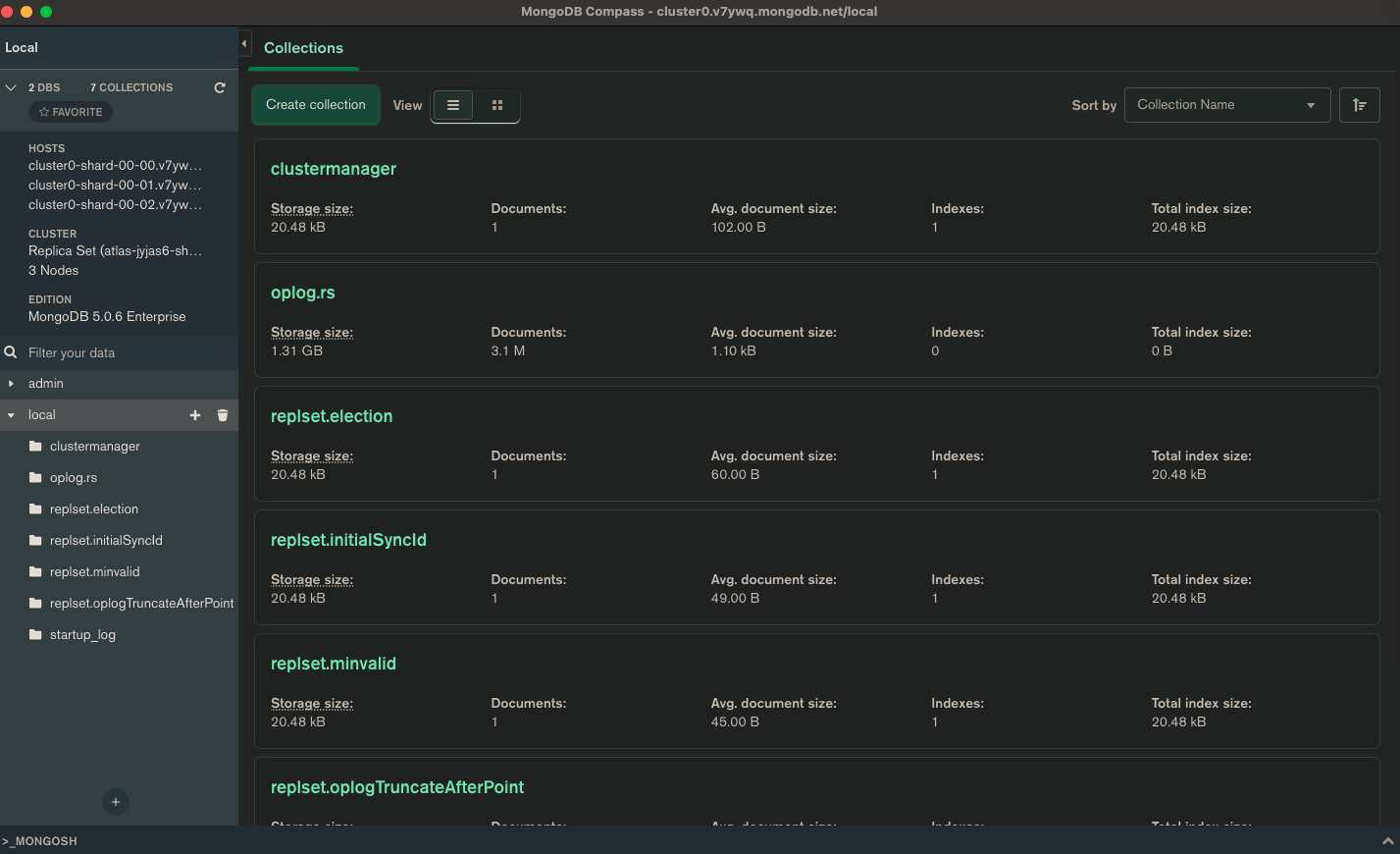The width and height of the screenshot is (1400, 854).
Task: Switch to list view
Action: tap(453, 105)
